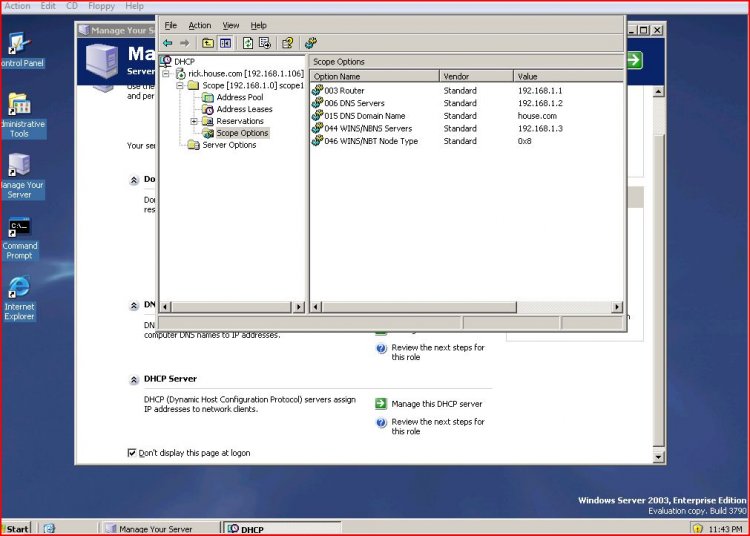The image size is (750, 536).
Task: Select the DHCP root node icon
Action: pos(166,61)
